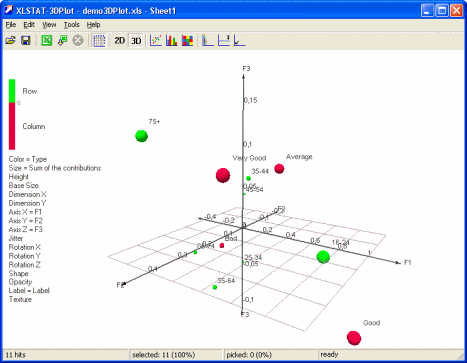Open the View menu
The height and width of the screenshot is (363, 467).
49,25
